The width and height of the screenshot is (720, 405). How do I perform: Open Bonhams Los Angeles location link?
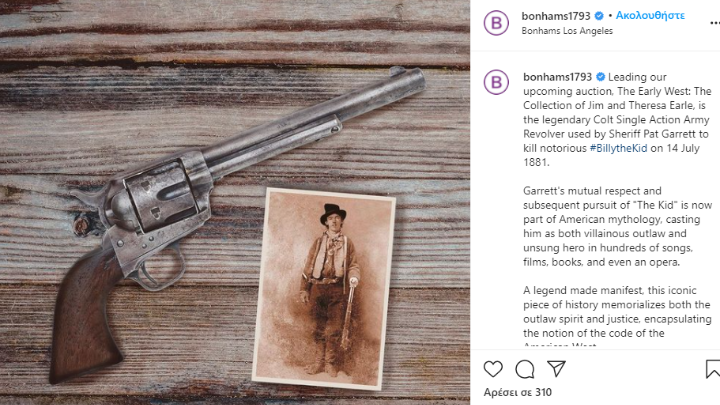pyautogui.click(x=567, y=31)
